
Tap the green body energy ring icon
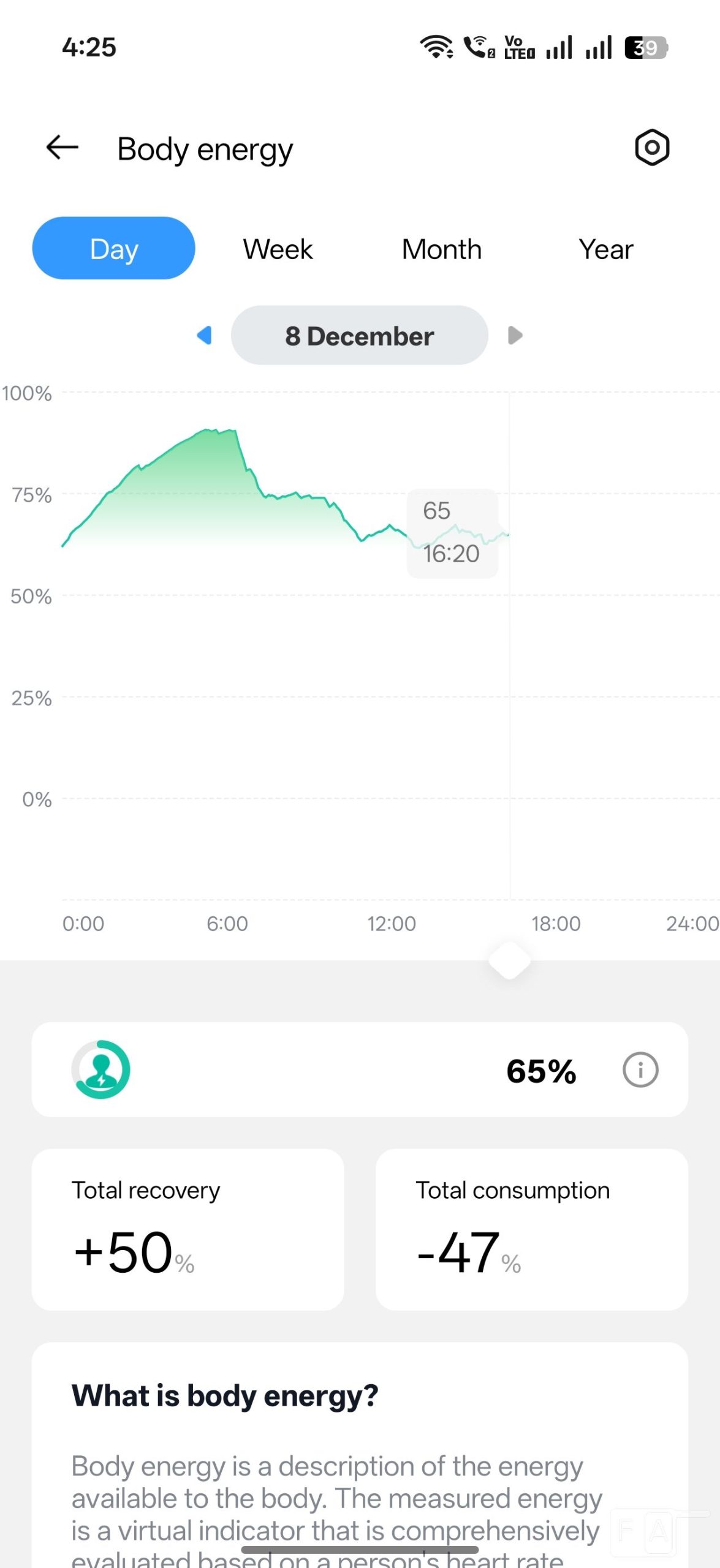coord(101,1069)
